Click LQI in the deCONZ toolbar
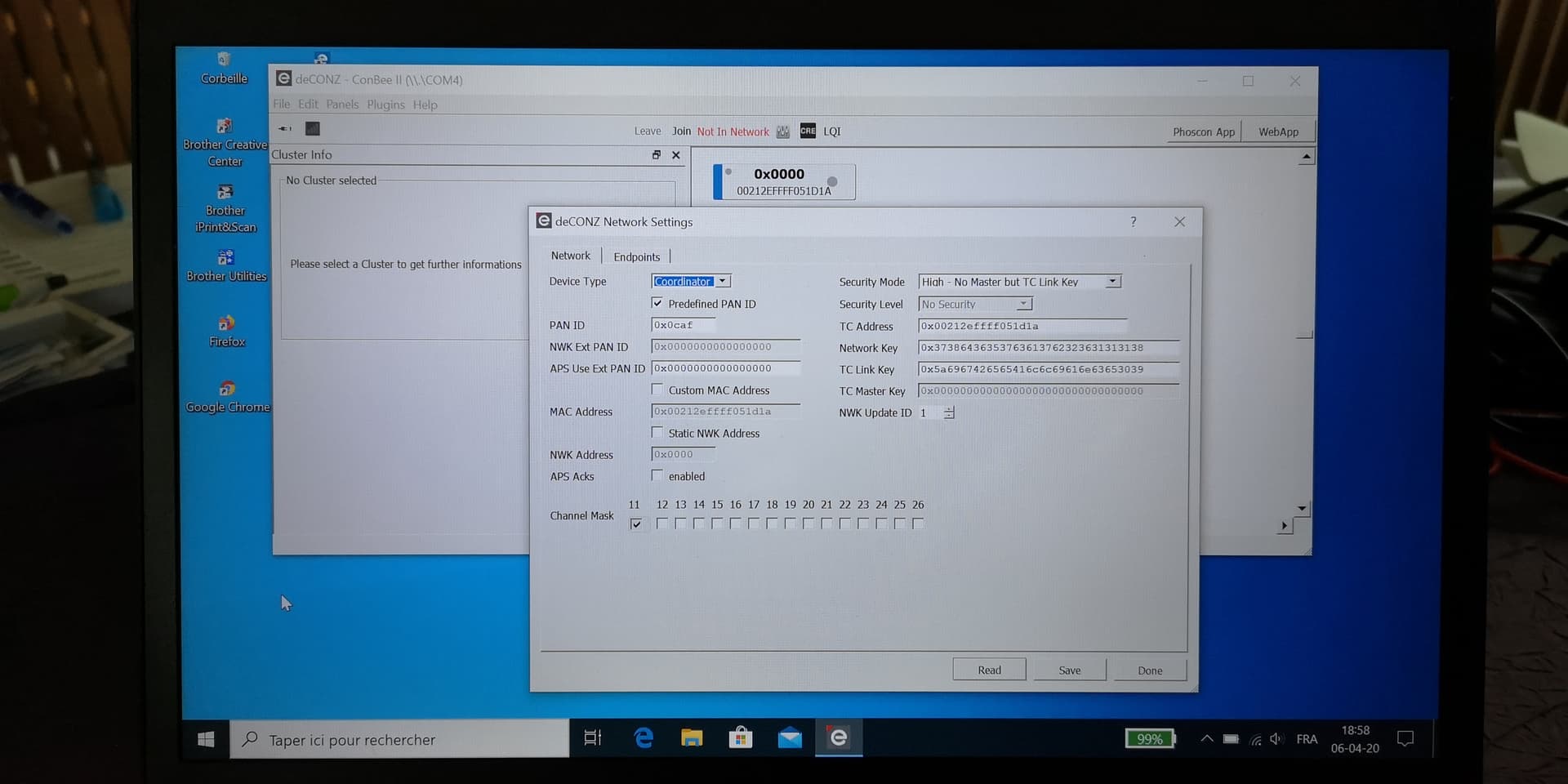Viewport: 1568px width, 784px height. [x=831, y=131]
